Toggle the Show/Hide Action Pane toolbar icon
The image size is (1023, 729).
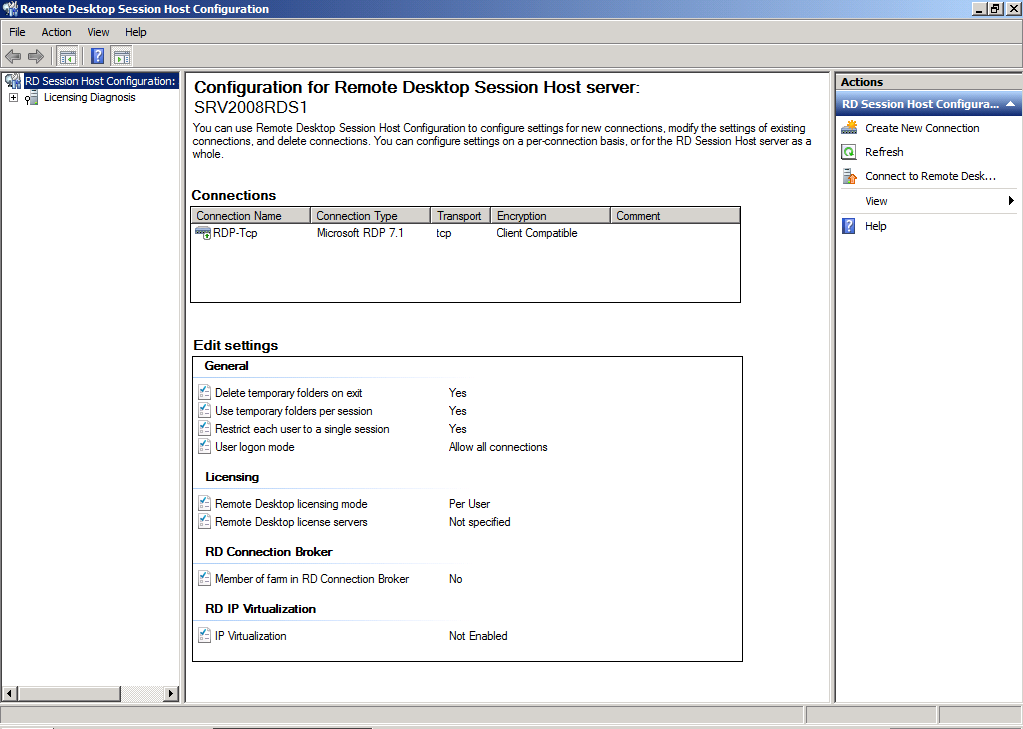122,57
